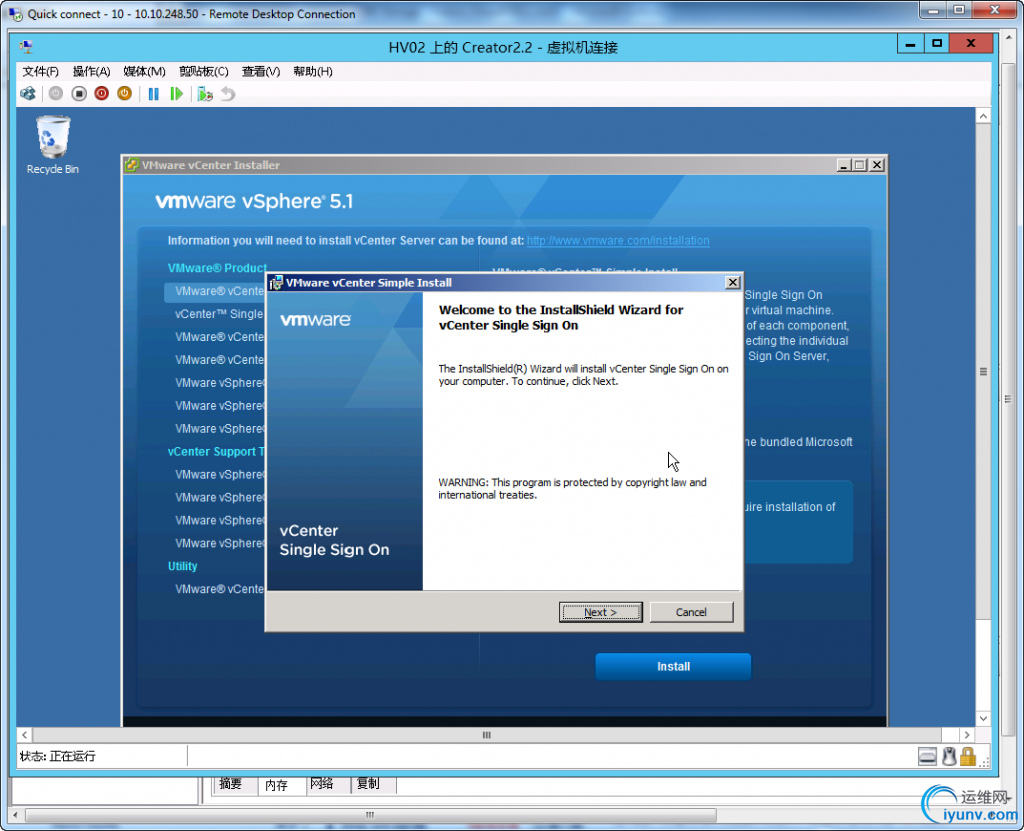Click the Remote Desktop Connection title bar icon
Viewport: 1024px width, 831px height.
click(15, 14)
